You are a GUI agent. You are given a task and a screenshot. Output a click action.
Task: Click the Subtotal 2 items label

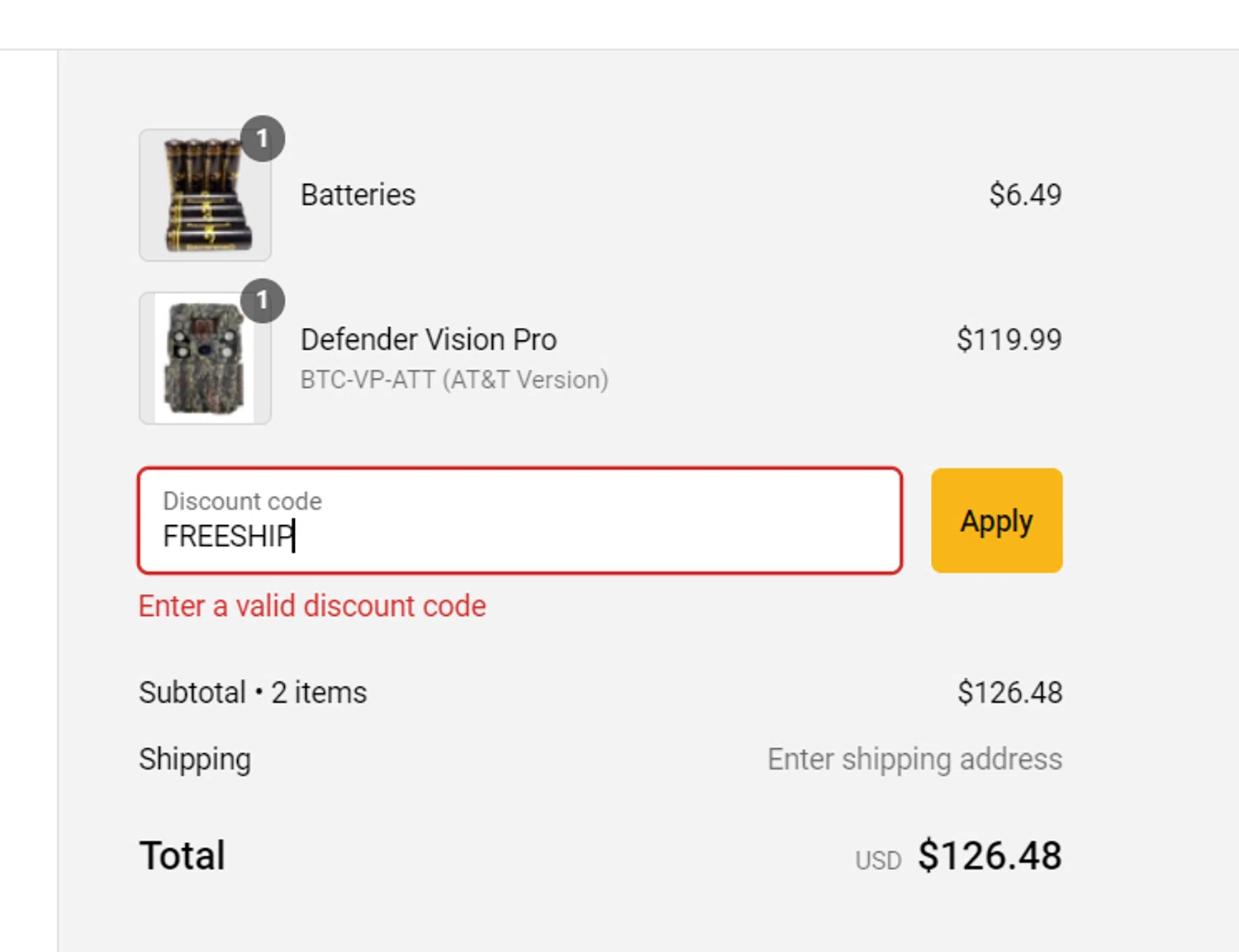point(253,693)
